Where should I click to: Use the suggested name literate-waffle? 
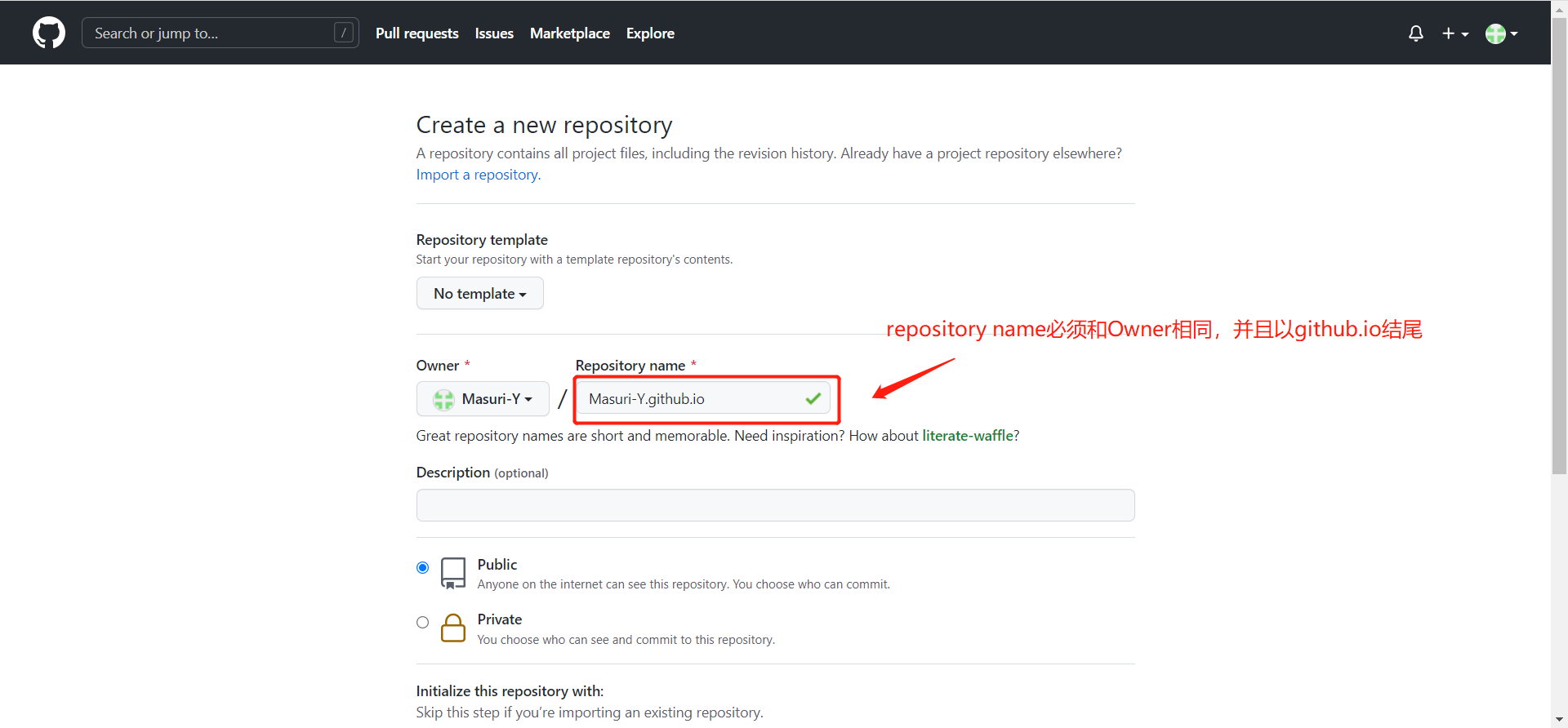point(968,436)
